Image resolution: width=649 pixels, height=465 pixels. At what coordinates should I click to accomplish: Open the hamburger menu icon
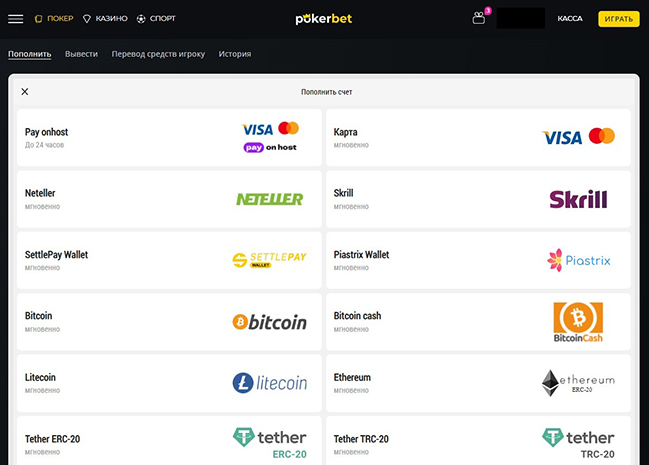click(x=15, y=18)
